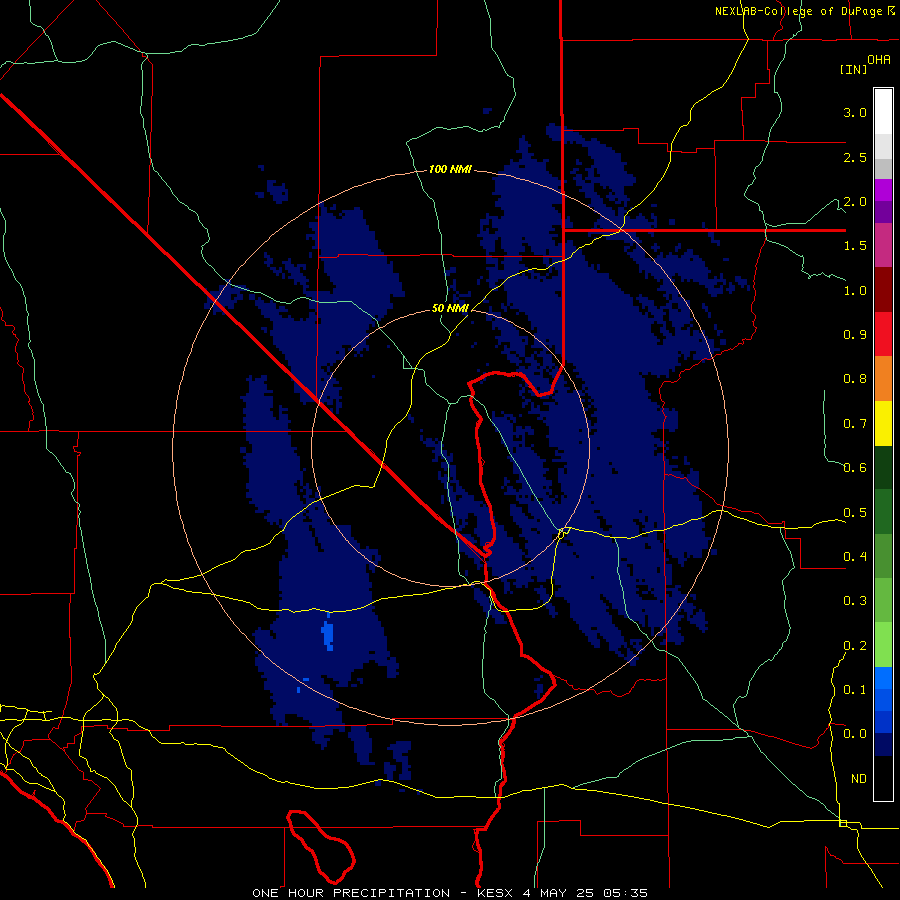Click the [IN] units label

click(x=854, y=69)
